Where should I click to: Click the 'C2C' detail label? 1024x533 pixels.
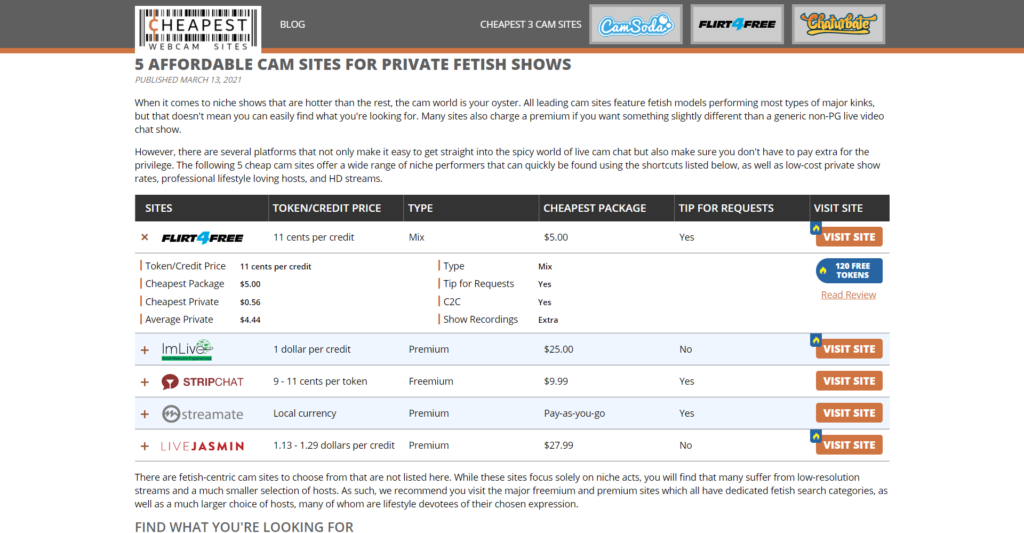[x=452, y=302]
